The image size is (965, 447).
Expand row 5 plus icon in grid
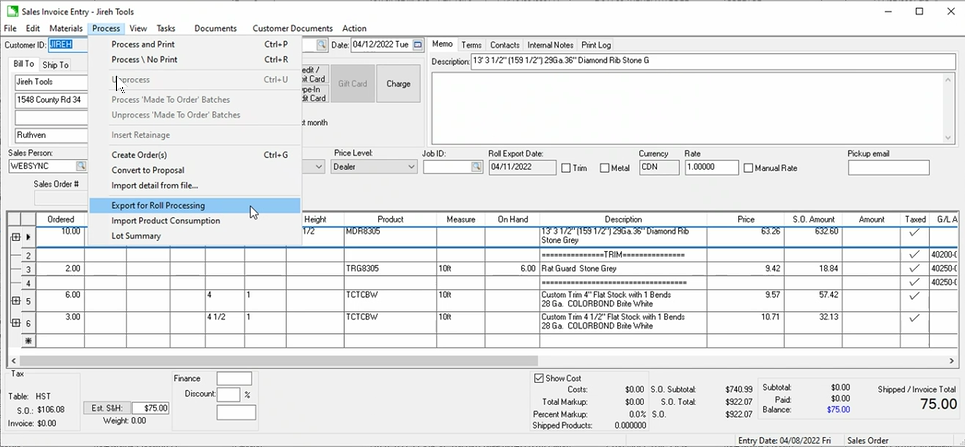pos(15,301)
